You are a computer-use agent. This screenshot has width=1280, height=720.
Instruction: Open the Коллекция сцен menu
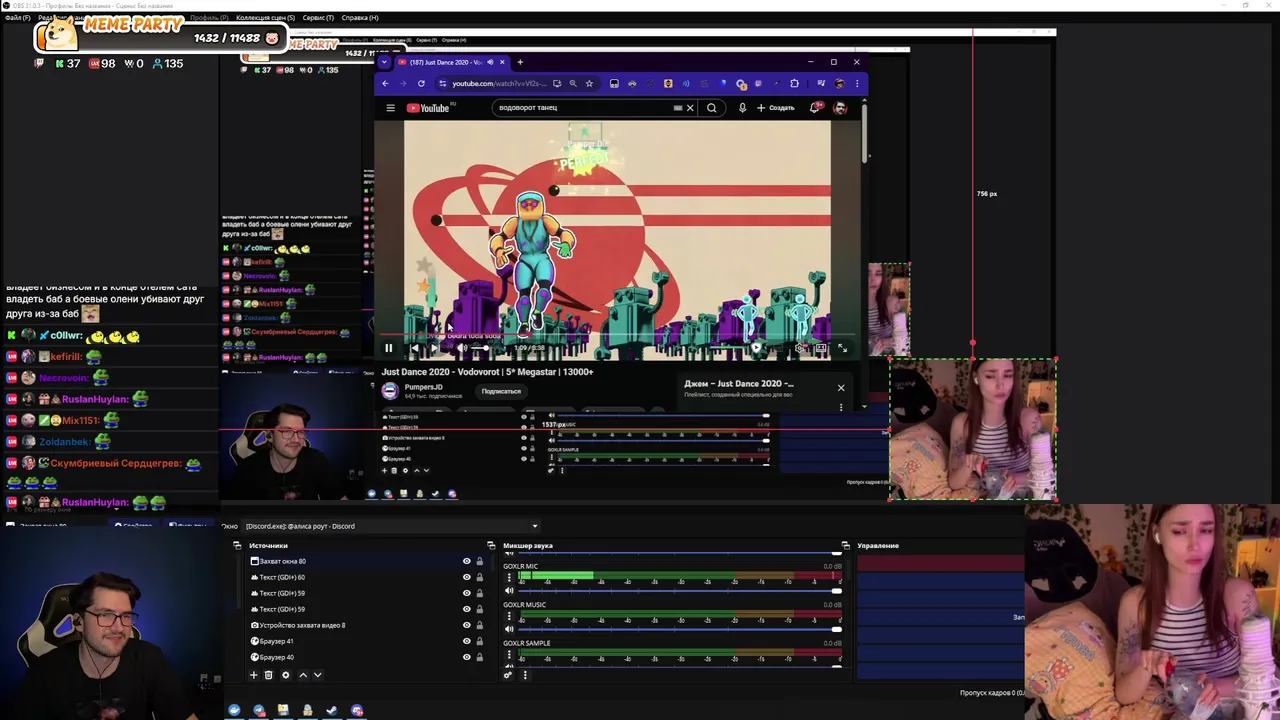tap(265, 17)
